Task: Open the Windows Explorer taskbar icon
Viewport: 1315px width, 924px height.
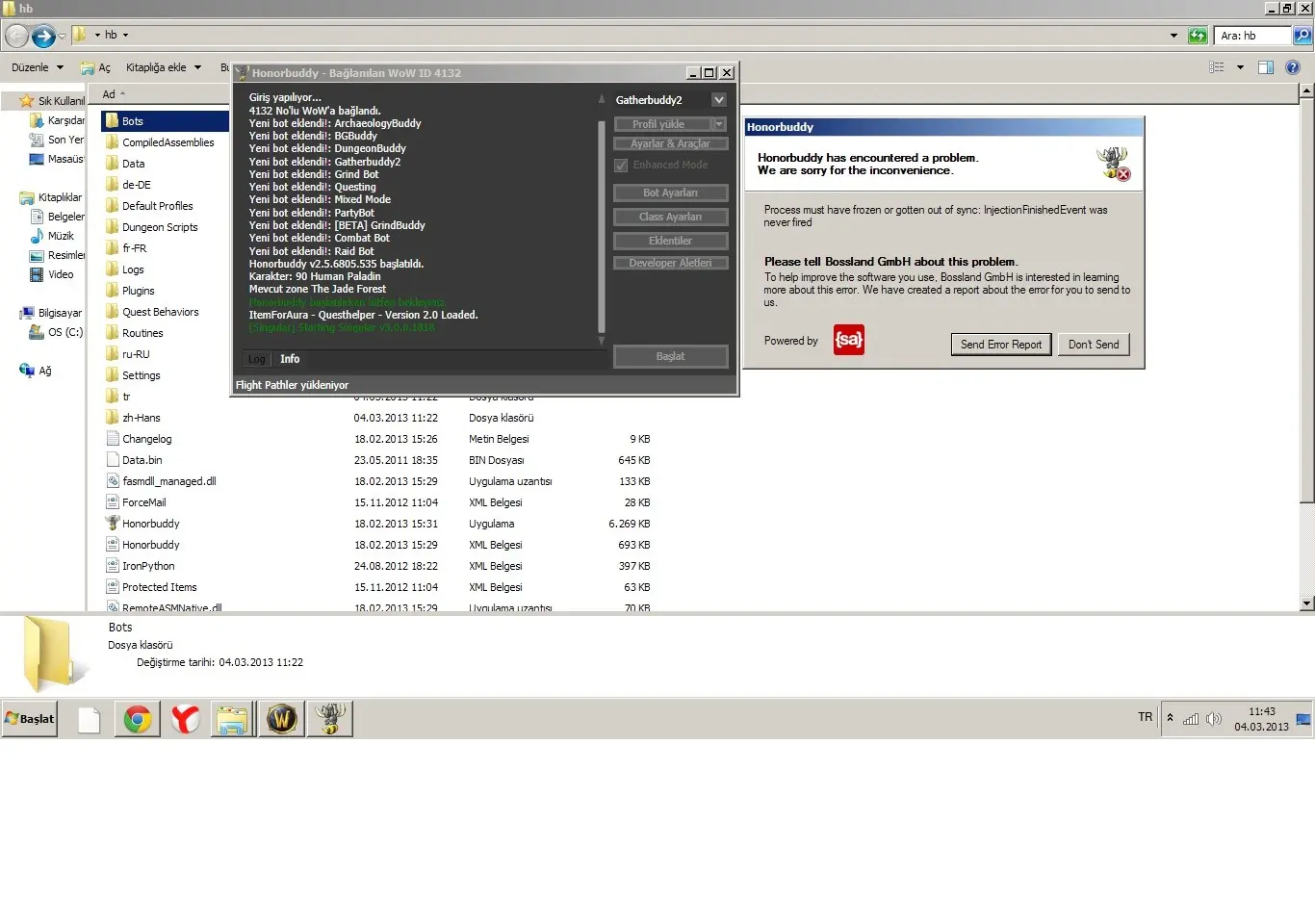Action: tap(233, 719)
